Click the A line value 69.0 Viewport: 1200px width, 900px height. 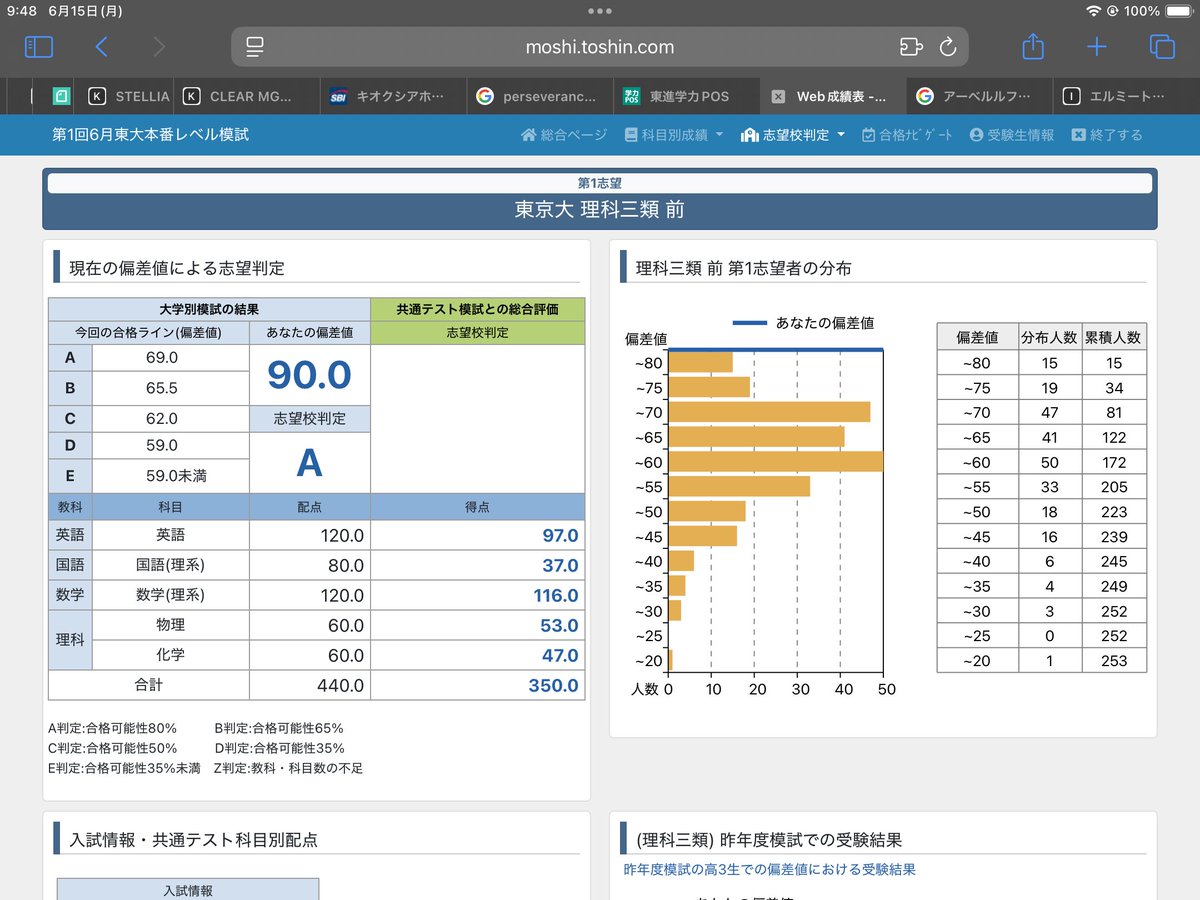click(162, 358)
